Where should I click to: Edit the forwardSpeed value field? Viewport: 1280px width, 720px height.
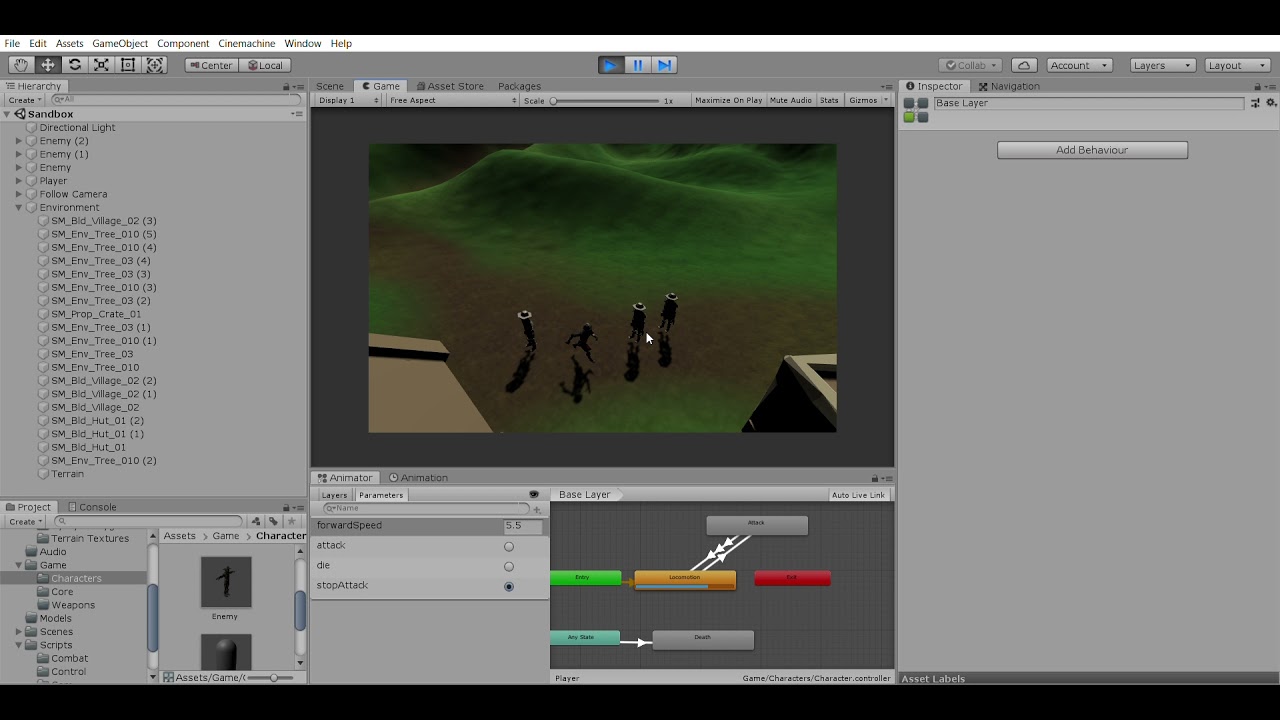(x=523, y=526)
